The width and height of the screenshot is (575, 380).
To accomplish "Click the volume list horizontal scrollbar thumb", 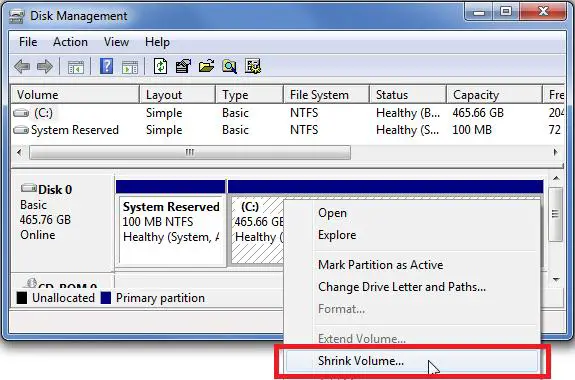I will pyautogui.click(x=190, y=152).
